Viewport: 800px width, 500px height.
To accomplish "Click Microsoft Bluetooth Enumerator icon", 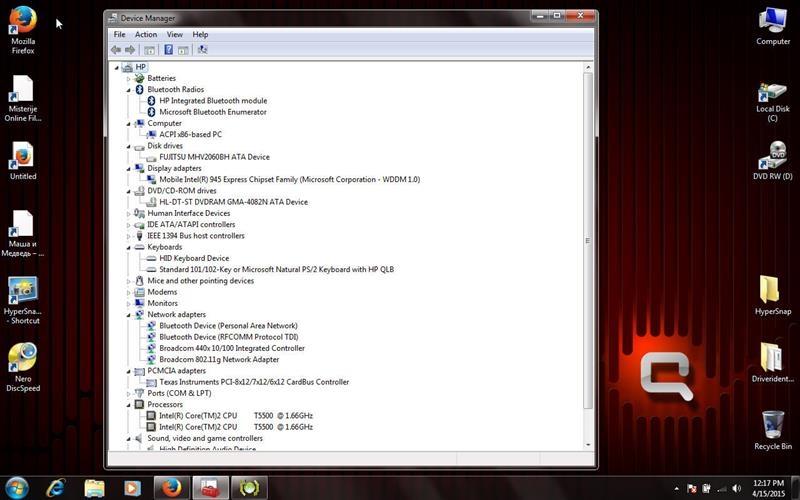I will click(x=151, y=112).
